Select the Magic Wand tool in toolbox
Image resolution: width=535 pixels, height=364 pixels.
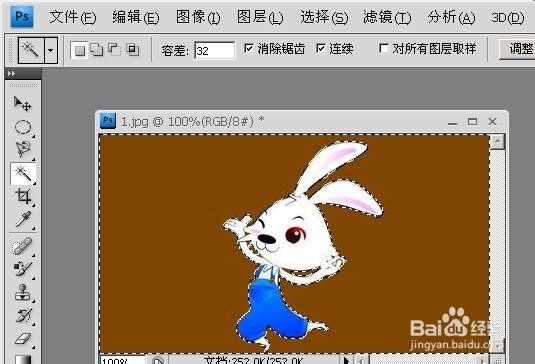pyautogui.click(x=23, y=173)
